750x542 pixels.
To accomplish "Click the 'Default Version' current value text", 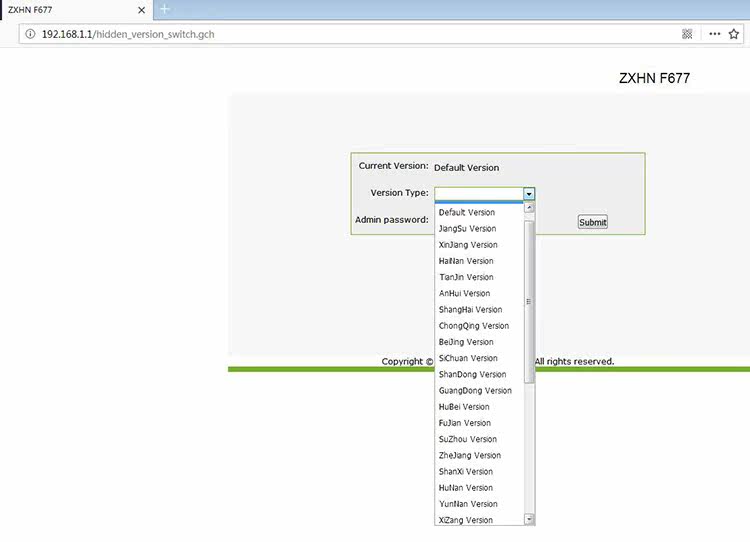I will tap(466, 168).
